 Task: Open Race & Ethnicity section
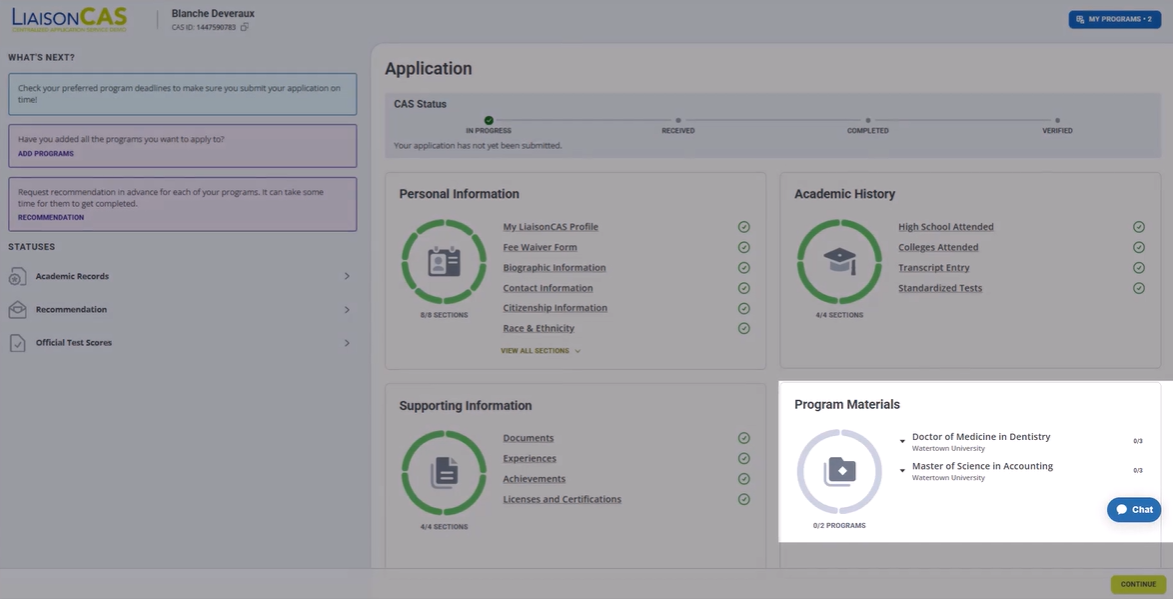(539, 328)
